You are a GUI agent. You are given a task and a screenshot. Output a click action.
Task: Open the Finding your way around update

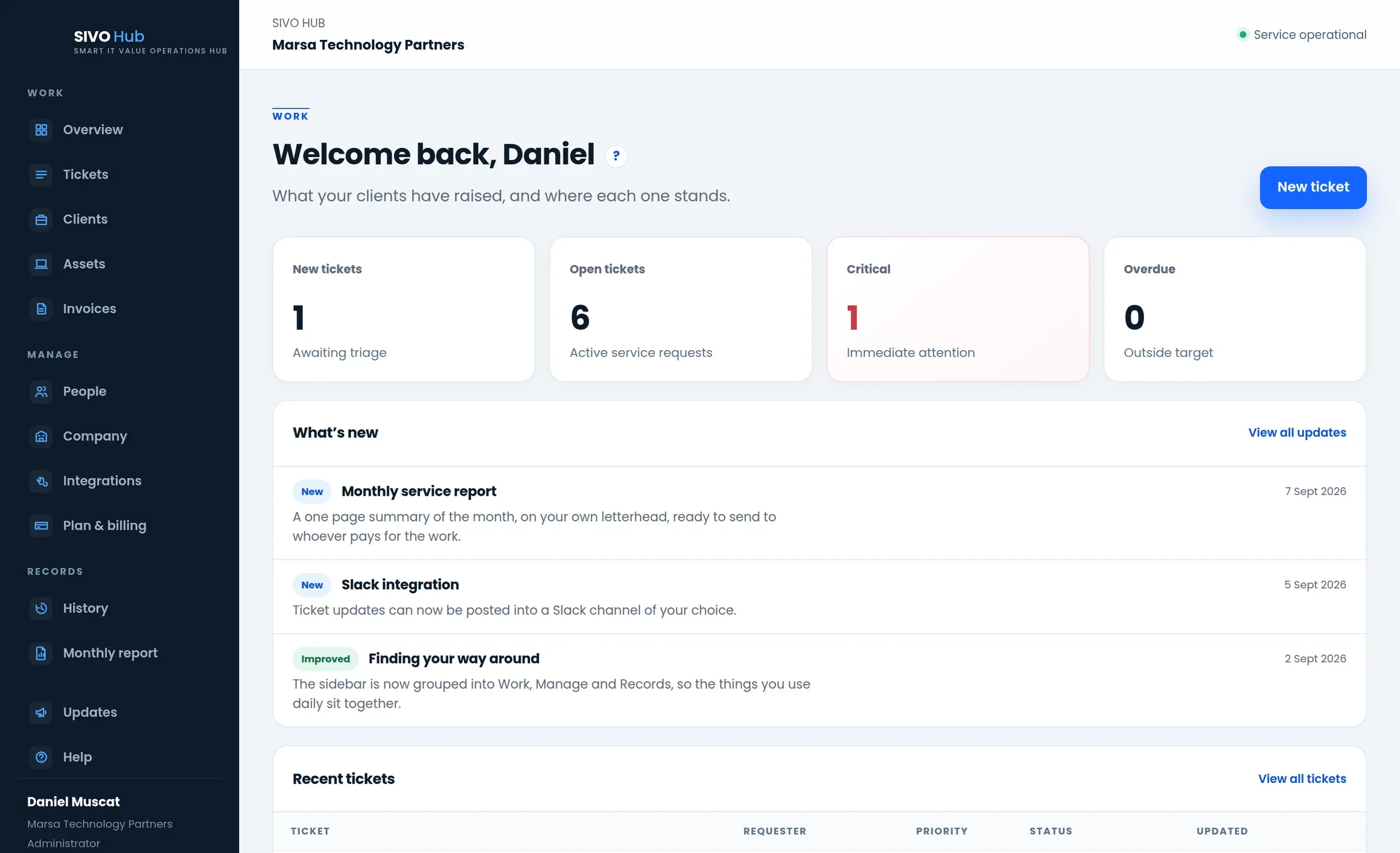click(819, 680)
